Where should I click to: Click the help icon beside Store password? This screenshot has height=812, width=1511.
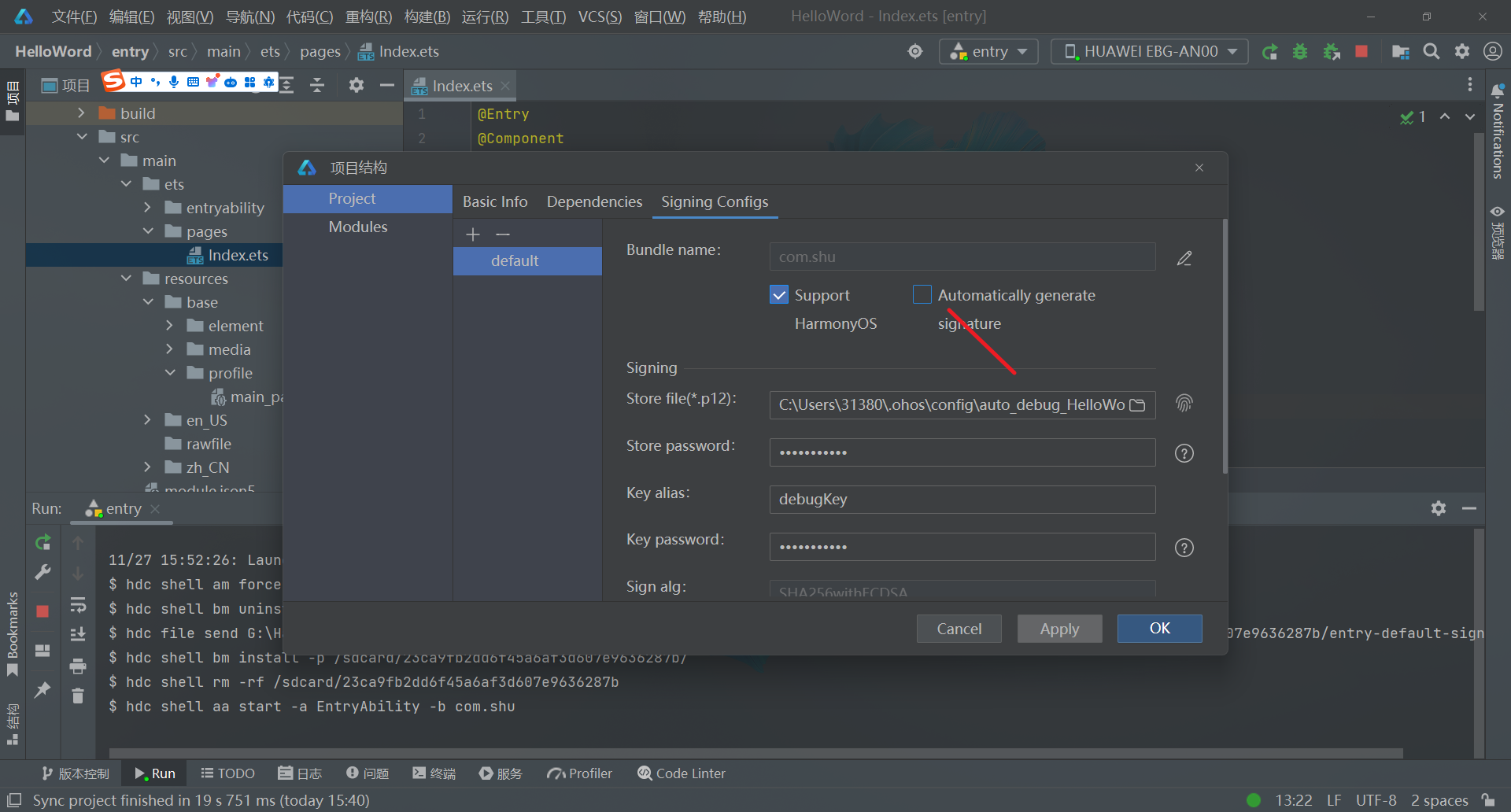click(1184, 453)
